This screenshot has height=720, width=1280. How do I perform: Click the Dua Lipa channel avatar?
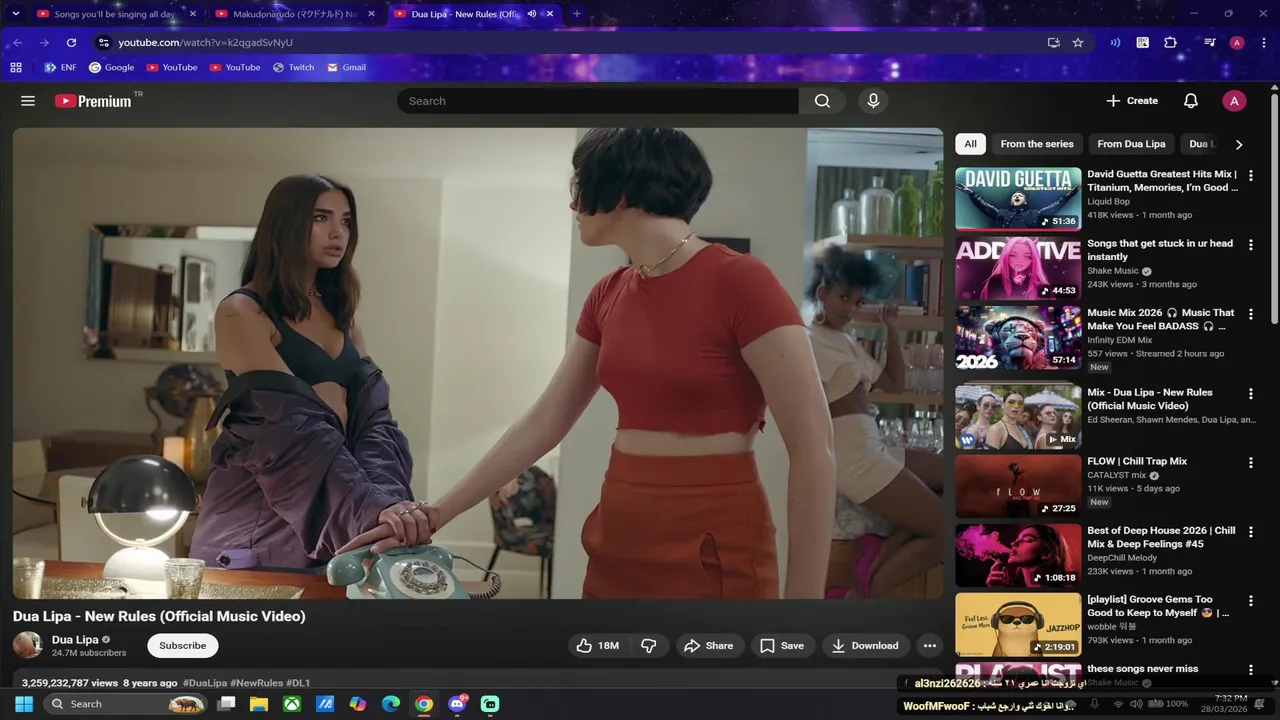(27, 645)
